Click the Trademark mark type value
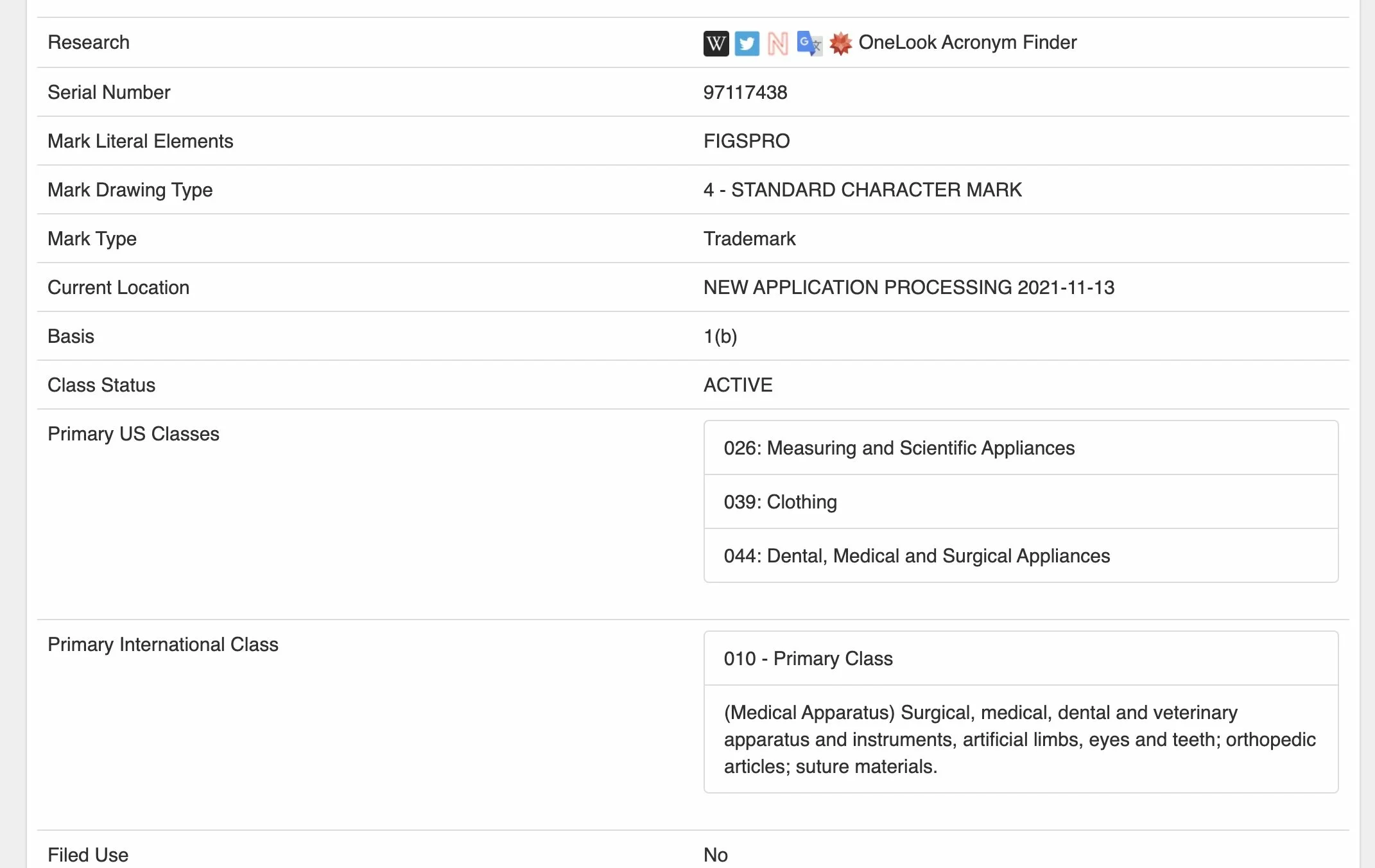 [x=750, y=239]
